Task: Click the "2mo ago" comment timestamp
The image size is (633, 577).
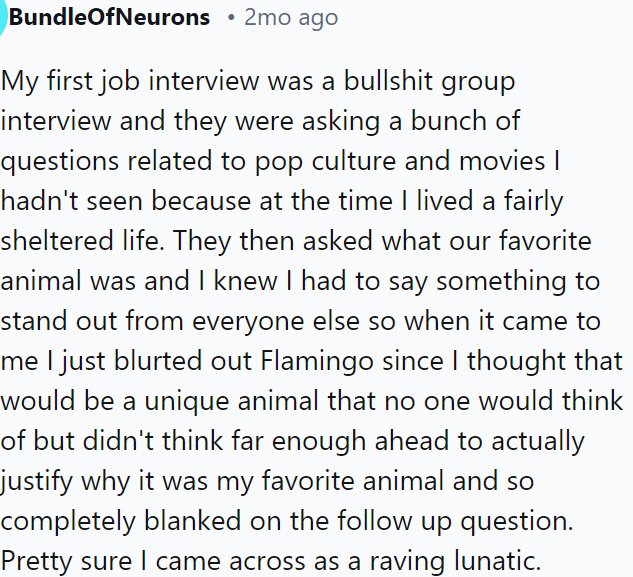Action: (x=291, y=18)
